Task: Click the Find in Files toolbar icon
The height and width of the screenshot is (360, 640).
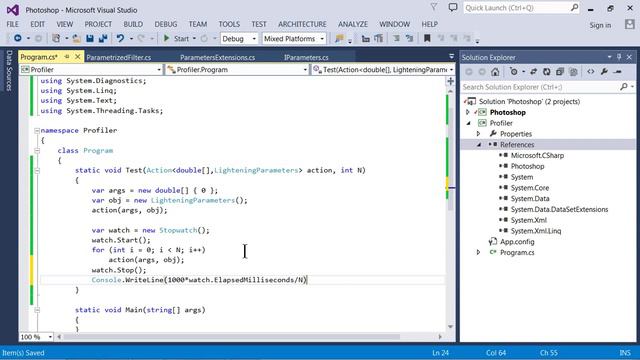Action: tap(339, 38)
